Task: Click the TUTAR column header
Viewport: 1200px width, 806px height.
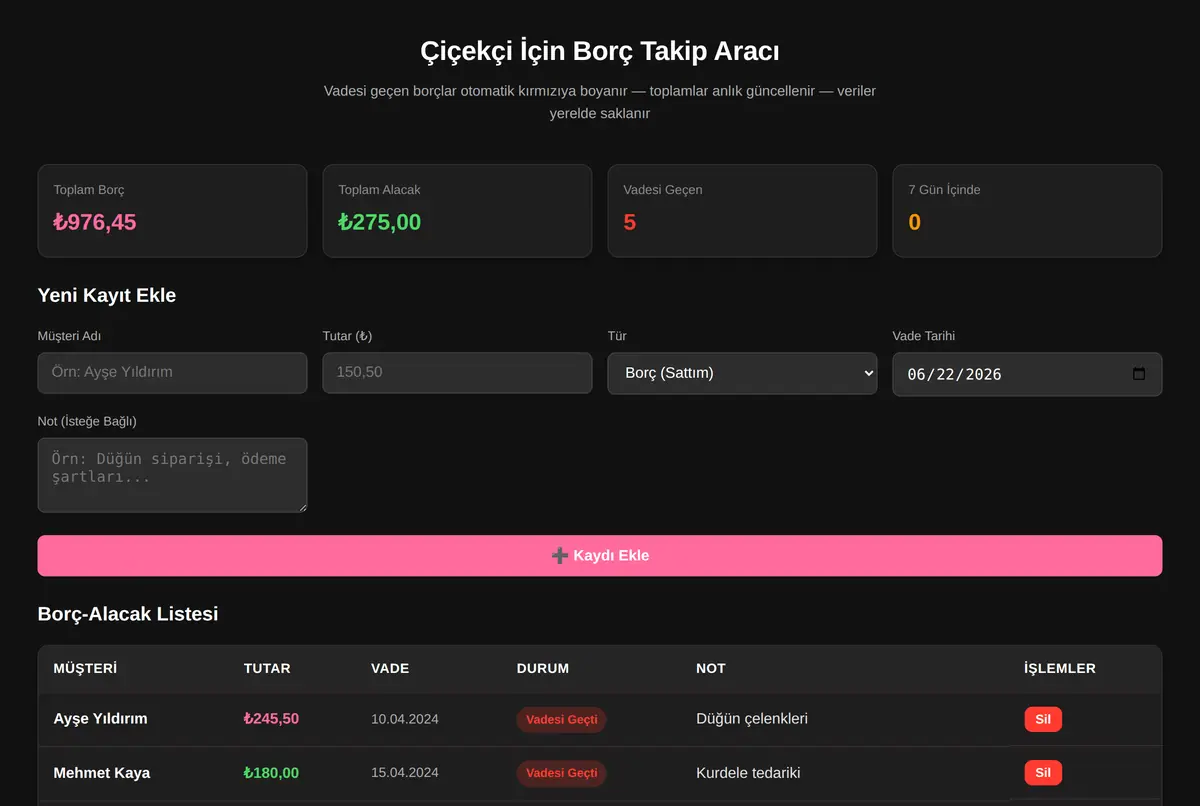Action: tap(267, 668)
